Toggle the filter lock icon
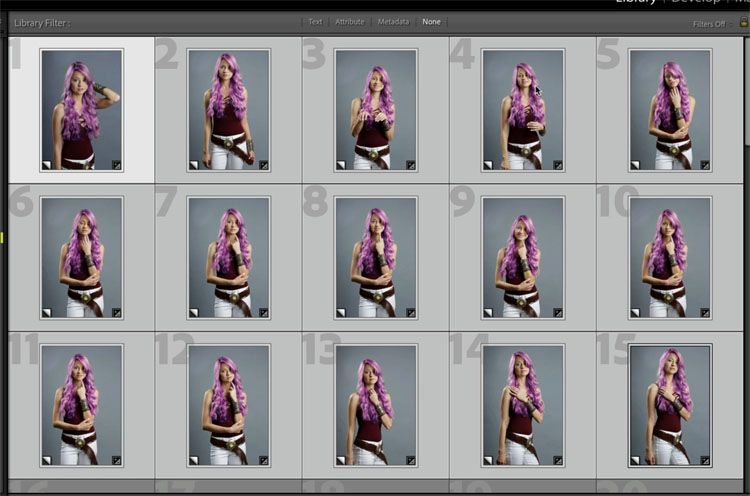This screenshot has height=496, width=750. (x=744, y=22)
